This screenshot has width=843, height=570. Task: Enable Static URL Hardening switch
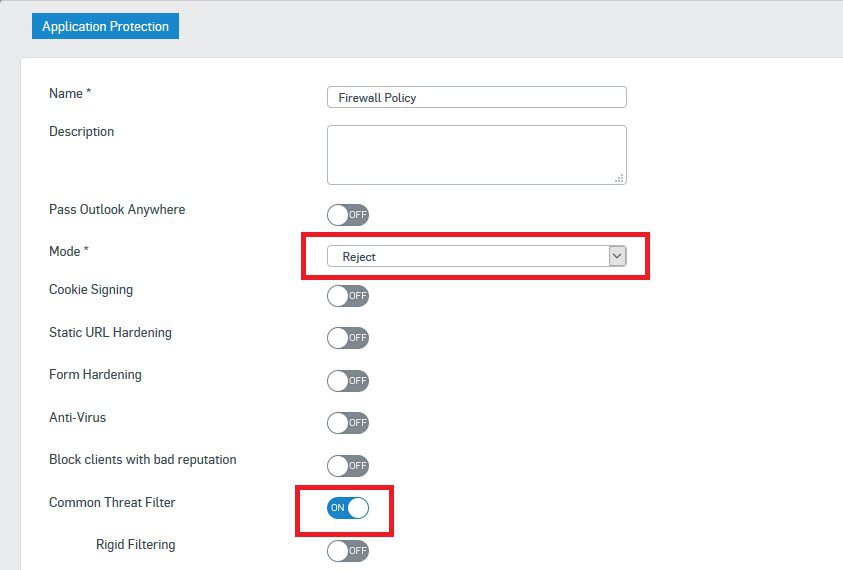point(348,338)
